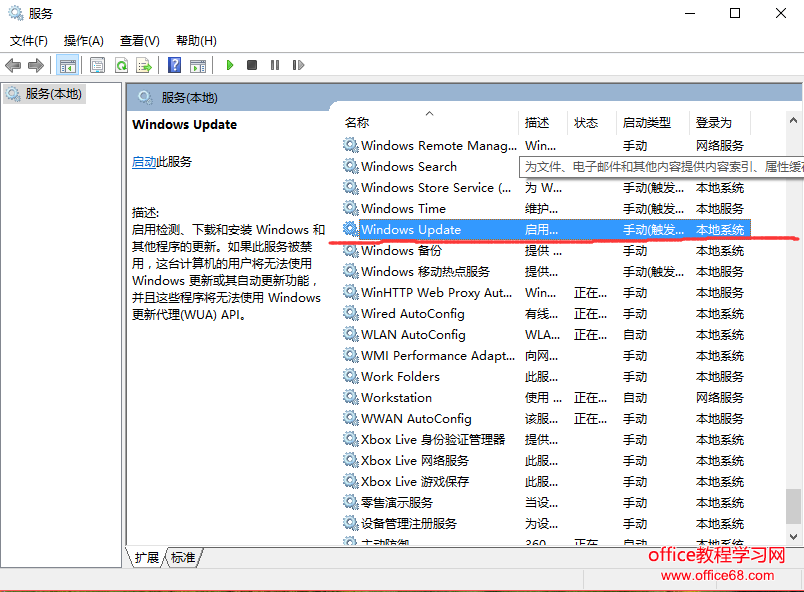Start the selected service with the green play icon
This screenshot has width=804, height=592.
pos(230,64)
